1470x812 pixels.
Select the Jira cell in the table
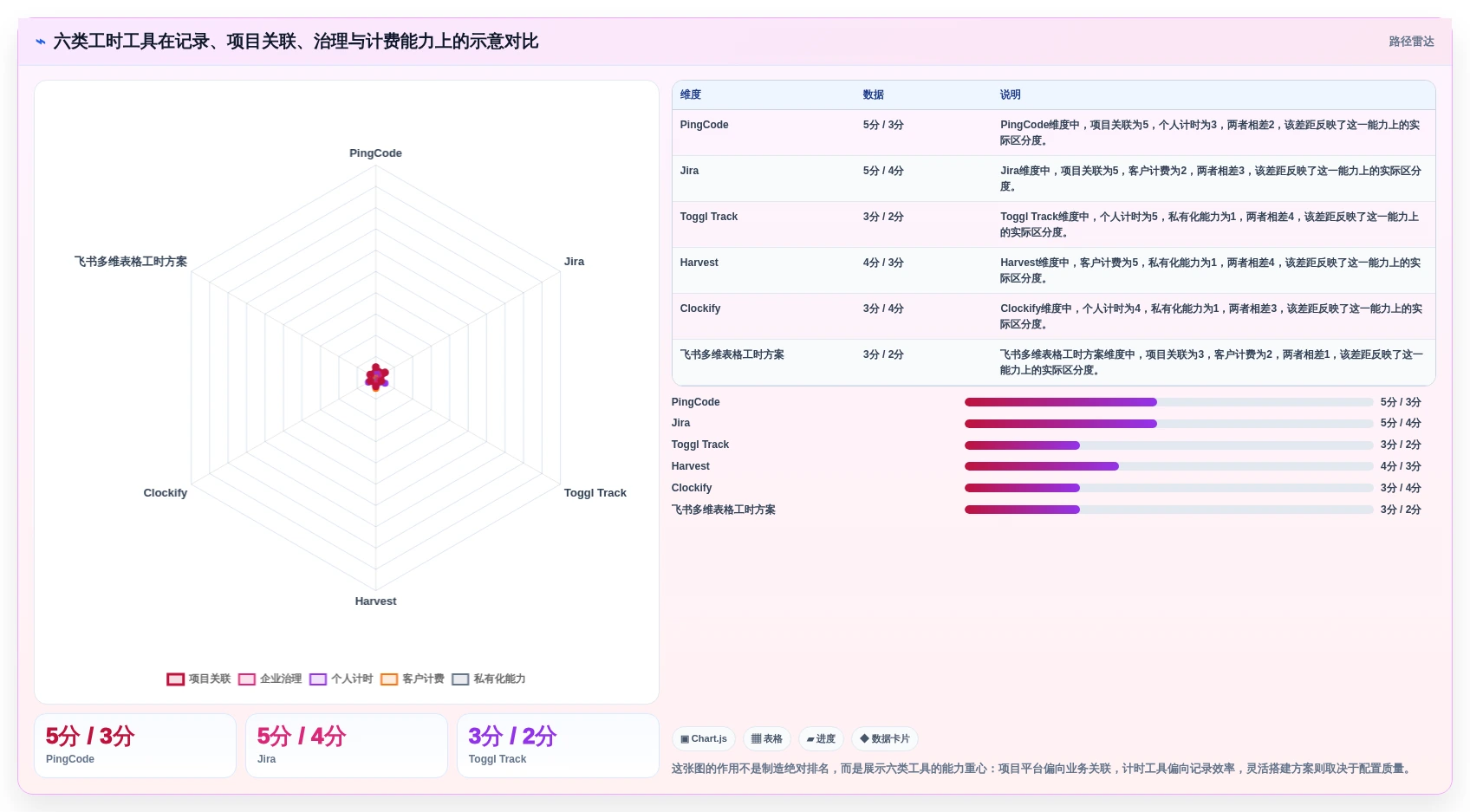764,179
